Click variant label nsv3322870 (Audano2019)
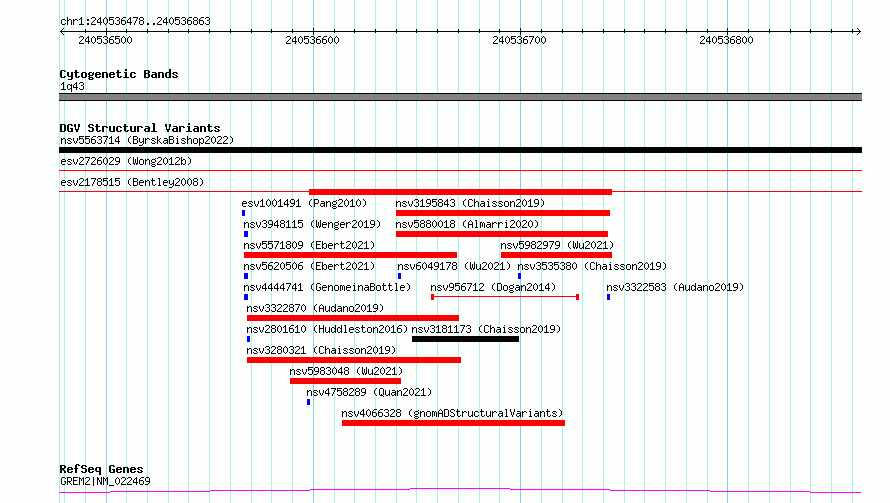Image resolution: width=890 pixels, height=503 pixels. click(x=315, y=308)
